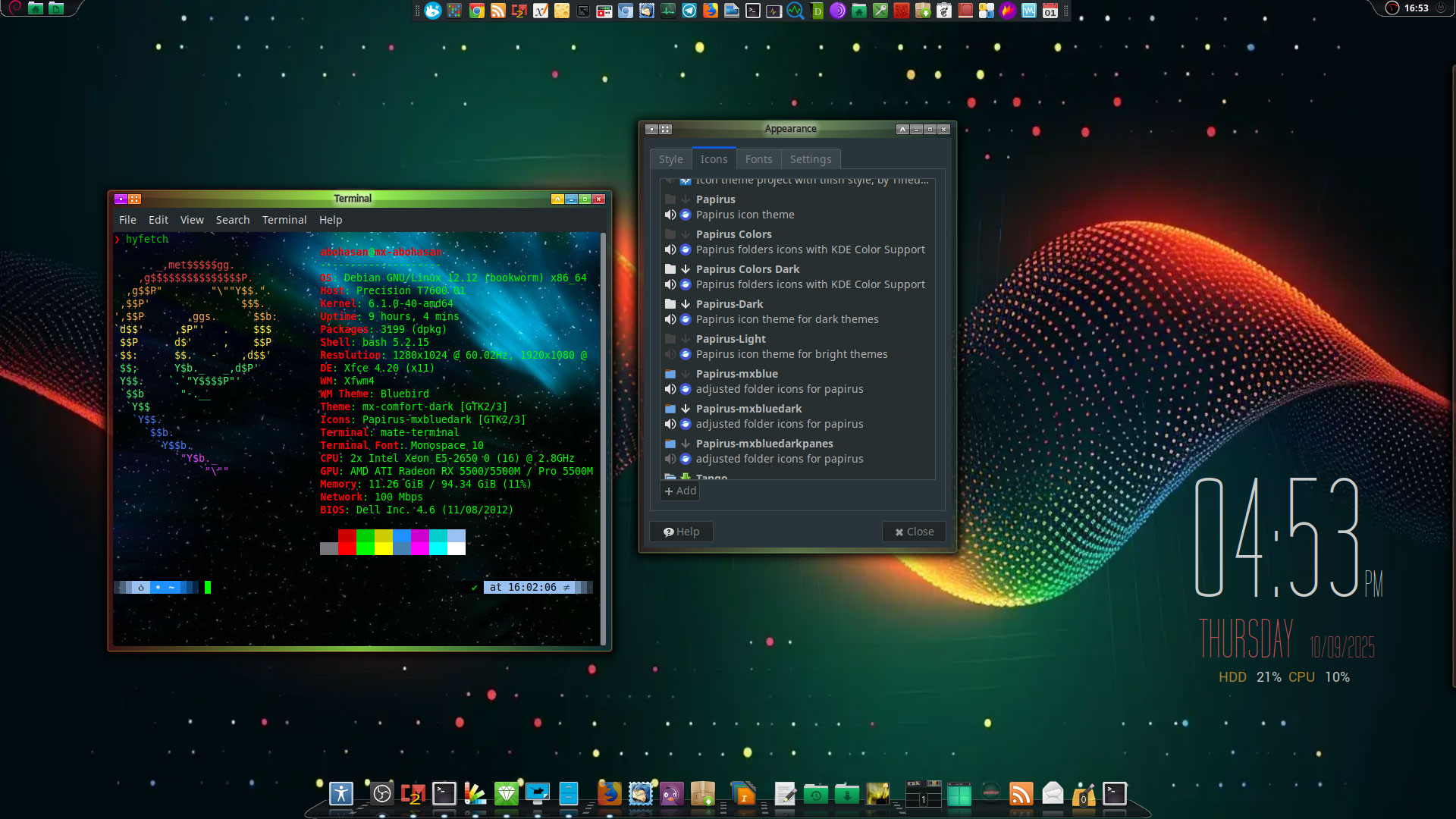Click the Add button below the theme list
The height and width of the screenshot is (819, 1456).
click(x=680, y=491)
